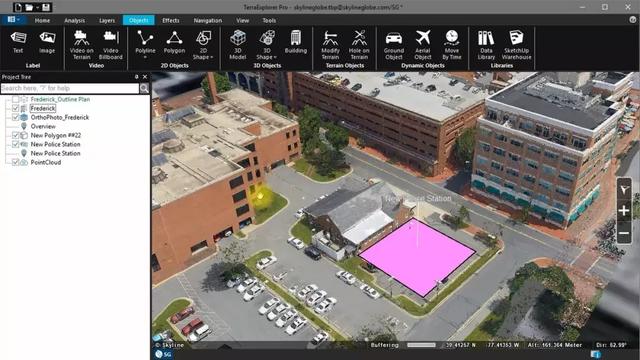Enable the Frederick_Outline Plan checkbox
The width and height of the screenshot is (640, 360).
(16, 100)
